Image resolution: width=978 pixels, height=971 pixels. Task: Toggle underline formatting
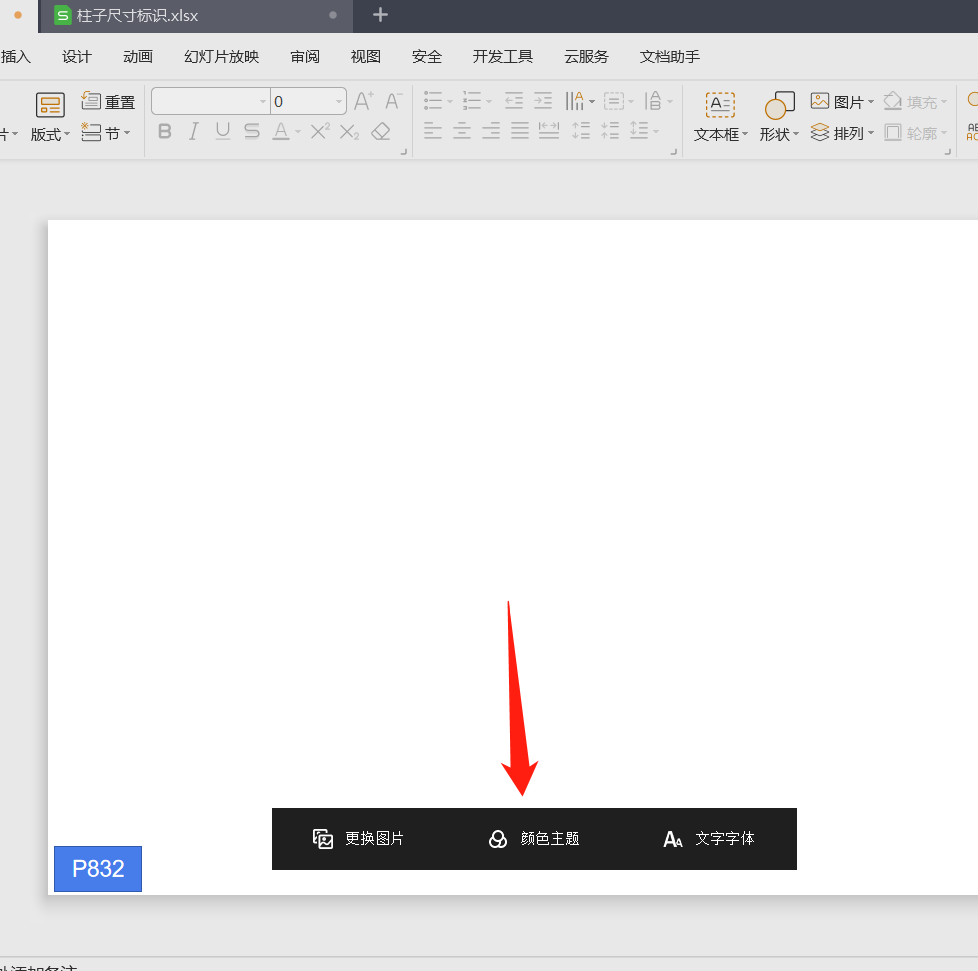223,131
